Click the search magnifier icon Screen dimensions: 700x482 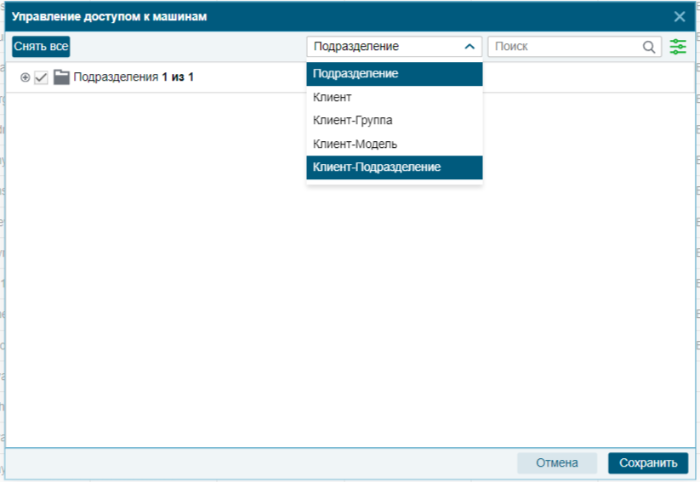pyautogui.click(x=649, y=47)
